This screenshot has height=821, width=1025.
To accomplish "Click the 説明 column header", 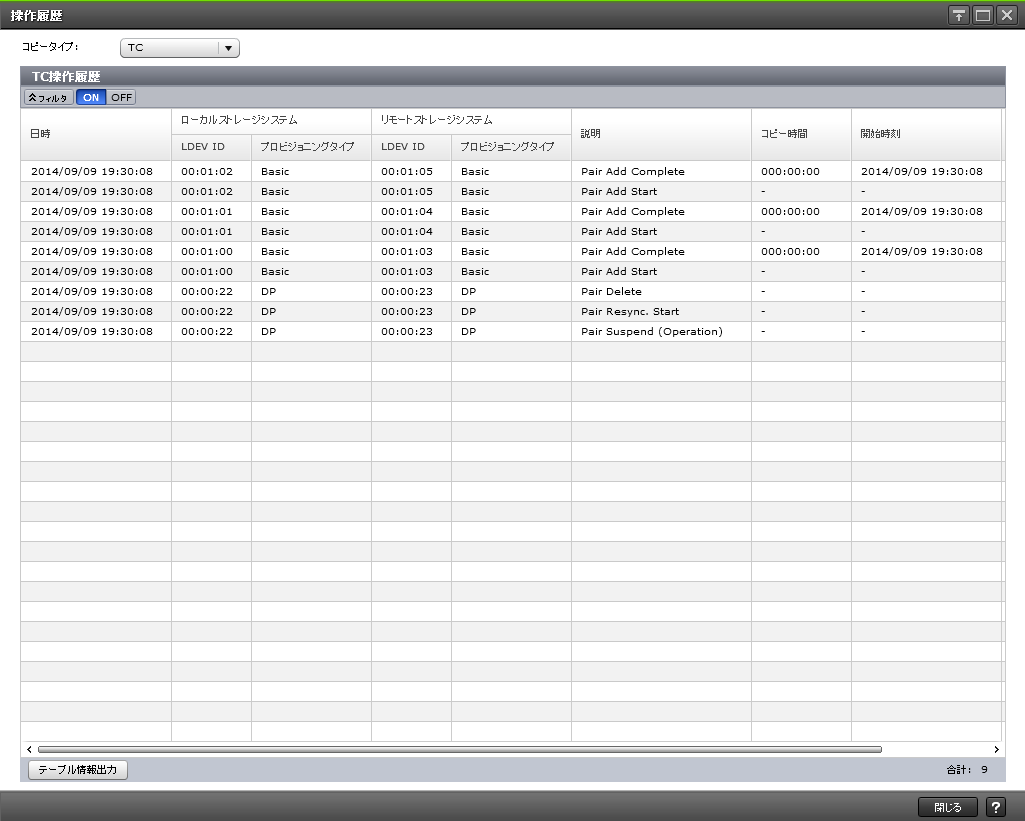I will (662, 134).
